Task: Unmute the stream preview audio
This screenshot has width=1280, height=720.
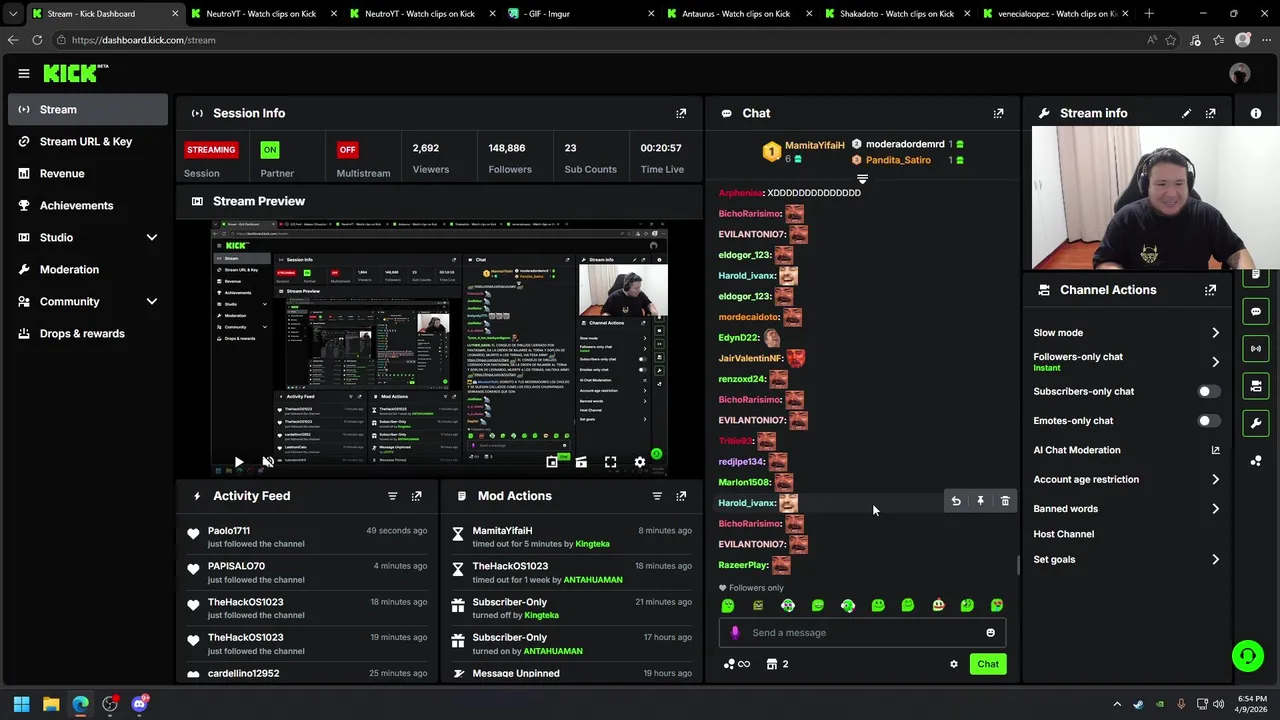Action: click(268, 462)
